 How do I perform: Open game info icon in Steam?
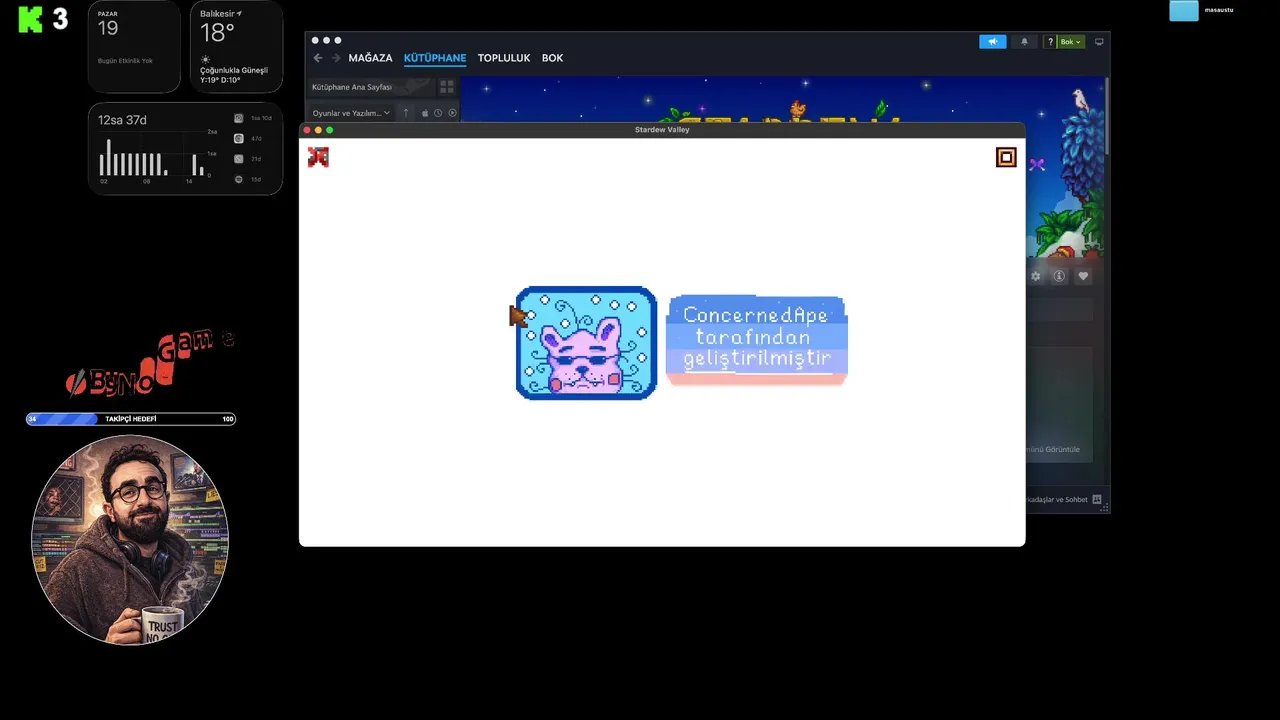point(1059,276)
